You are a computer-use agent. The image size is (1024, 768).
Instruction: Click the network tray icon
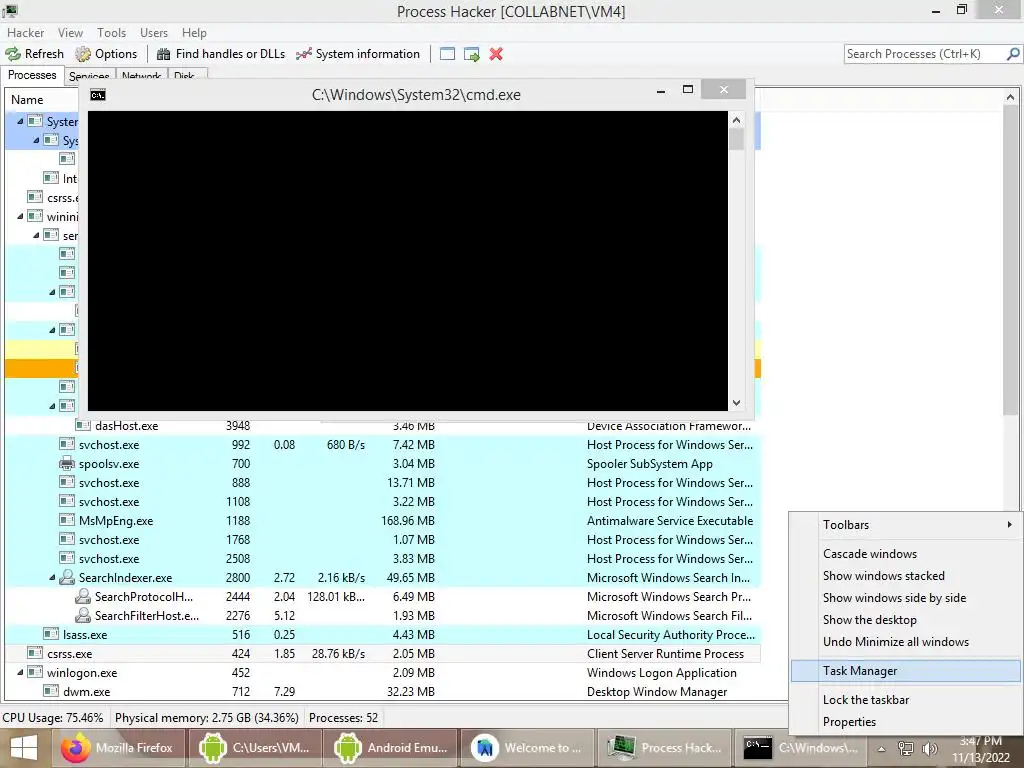click(905, 749)
